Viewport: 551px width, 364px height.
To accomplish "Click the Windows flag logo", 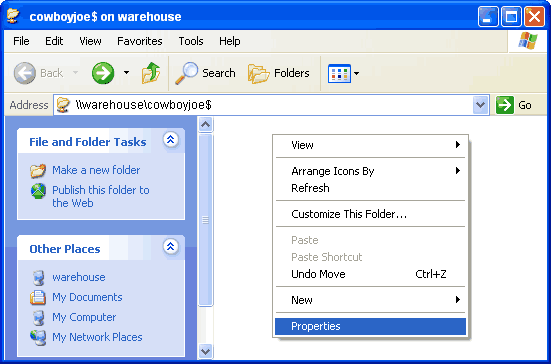I will 528,41.
